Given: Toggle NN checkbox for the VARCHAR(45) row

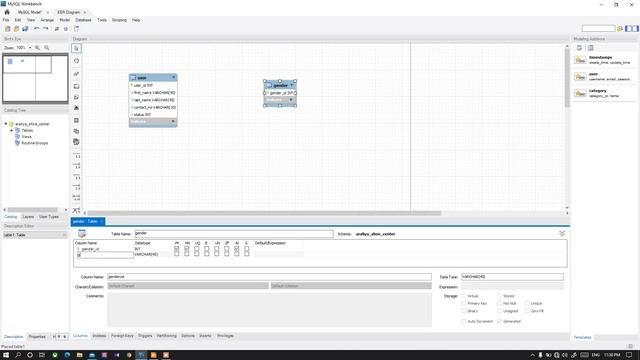Looking at the screenshot, I should pos(187,254).
